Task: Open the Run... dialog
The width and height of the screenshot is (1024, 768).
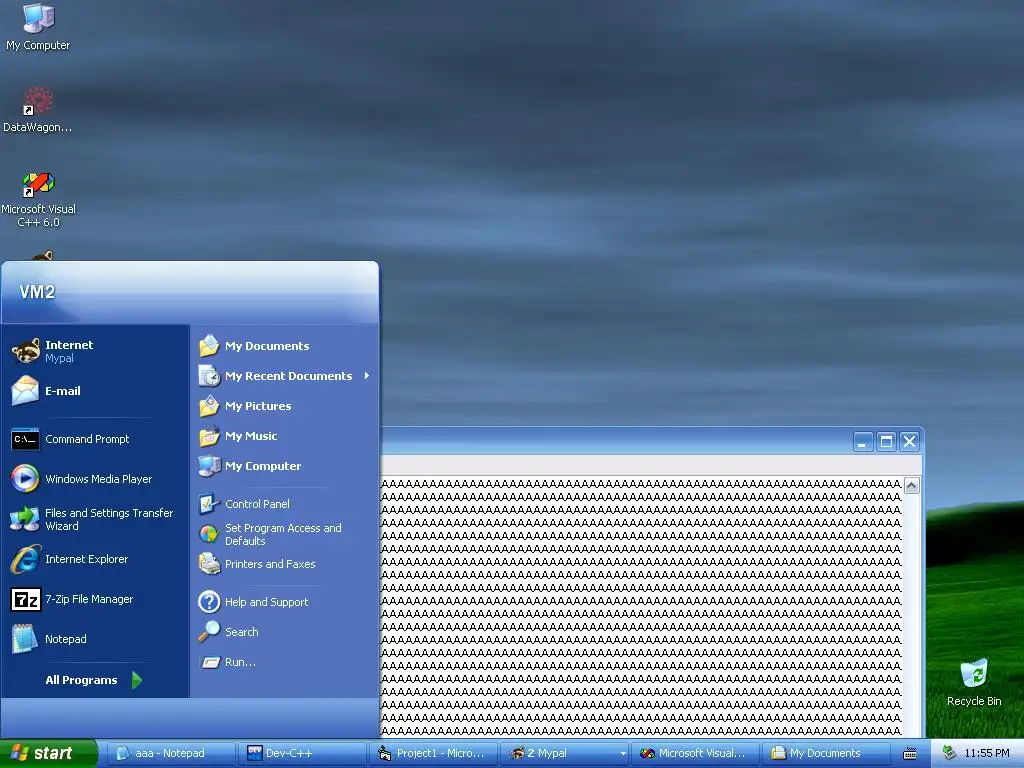Action: coord(285,662)
